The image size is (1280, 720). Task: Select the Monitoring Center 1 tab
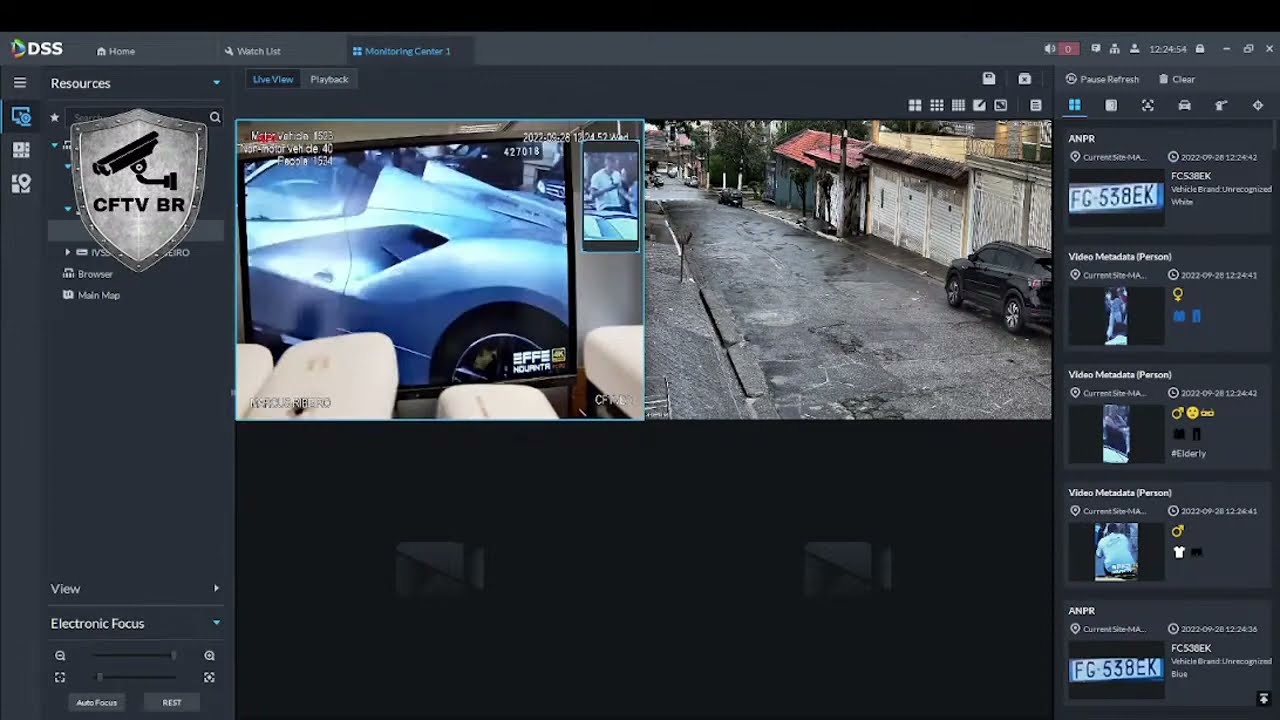pyautogui.click(x=402, y=51)
